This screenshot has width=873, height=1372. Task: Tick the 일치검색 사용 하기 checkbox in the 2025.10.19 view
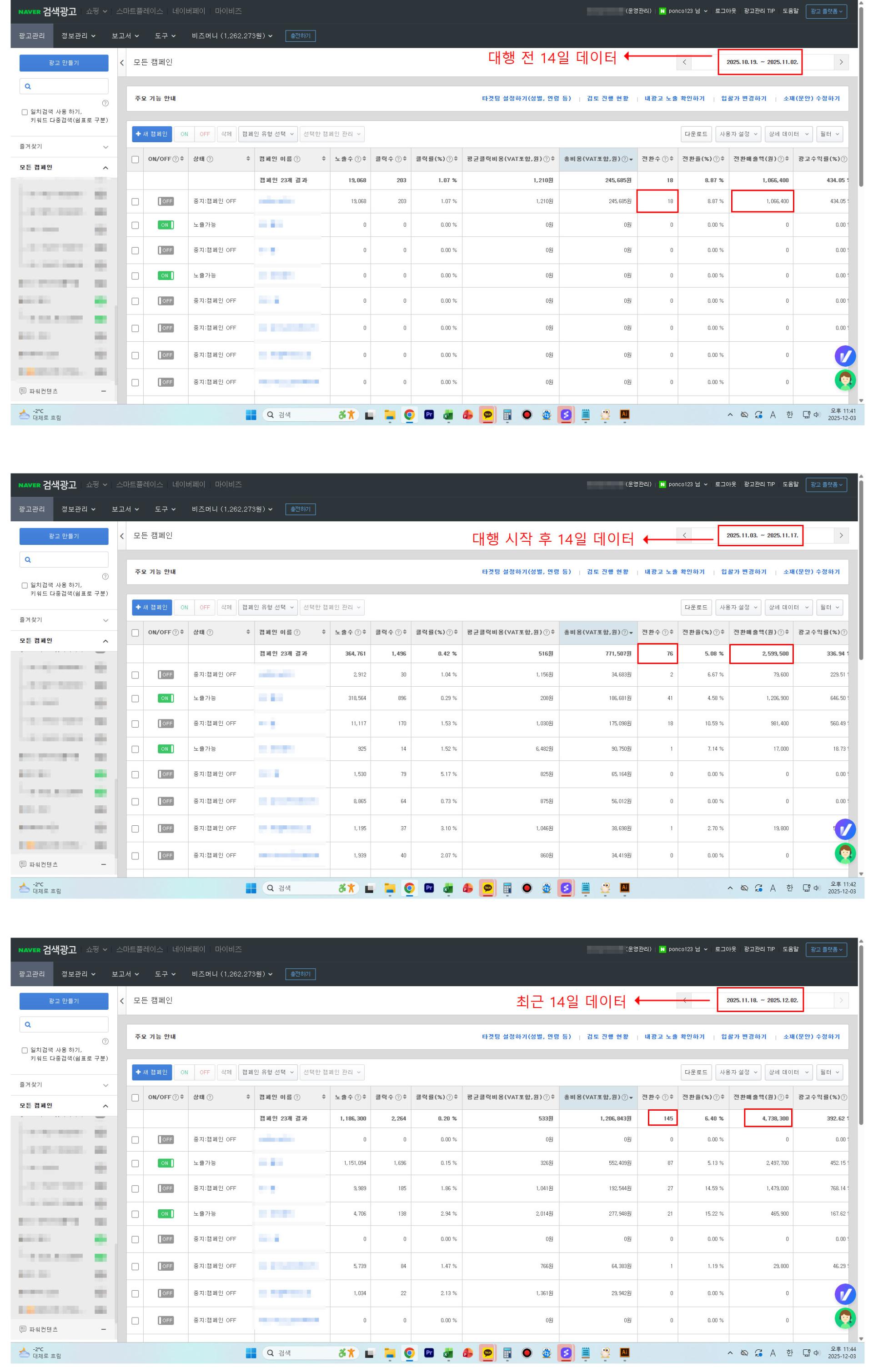pos(25,112)
